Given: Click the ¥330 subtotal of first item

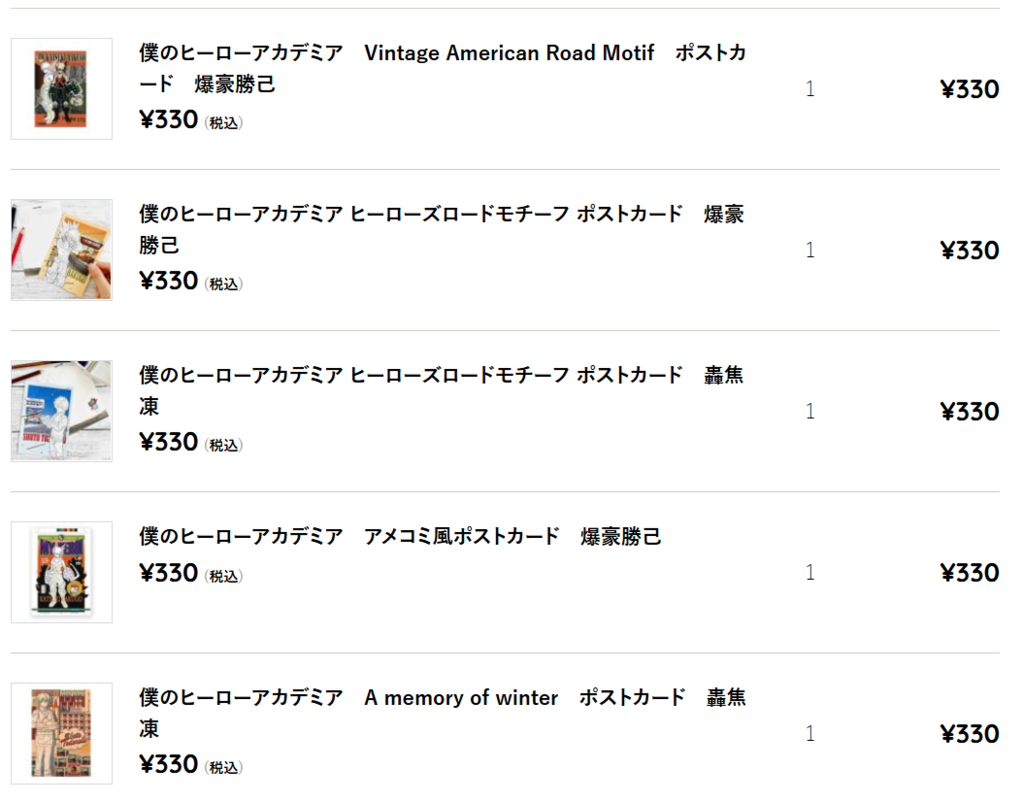Looking at the screenshot, I should [970, 89].
